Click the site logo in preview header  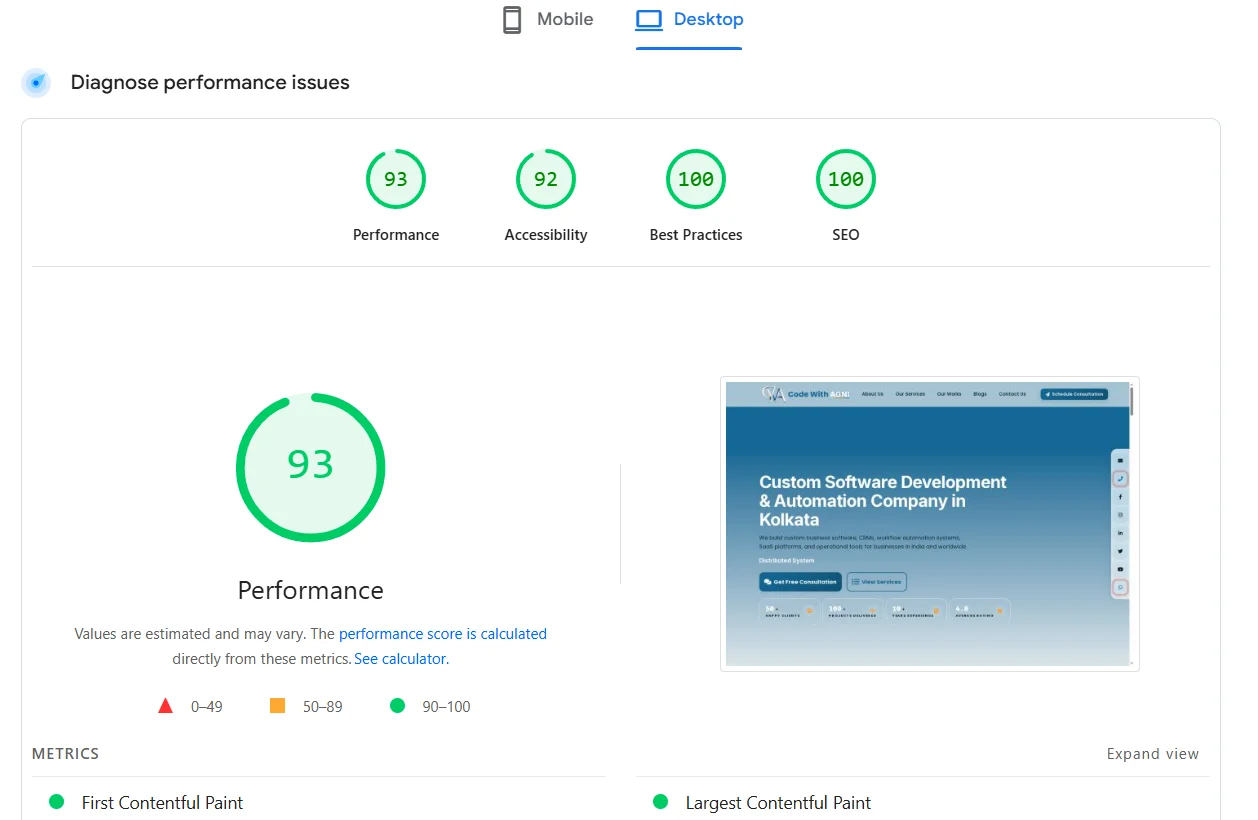pyautogui.click(x=805, y=394)
